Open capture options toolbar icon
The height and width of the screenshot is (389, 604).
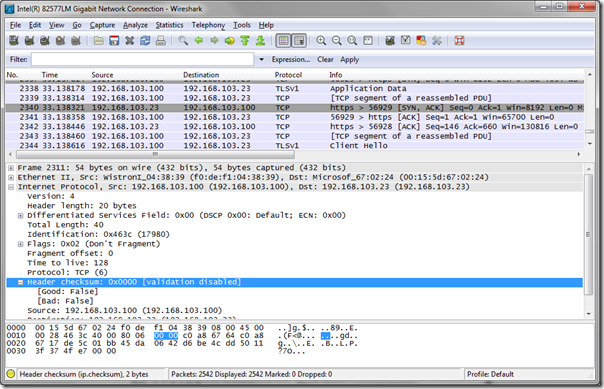click(29, 40)
